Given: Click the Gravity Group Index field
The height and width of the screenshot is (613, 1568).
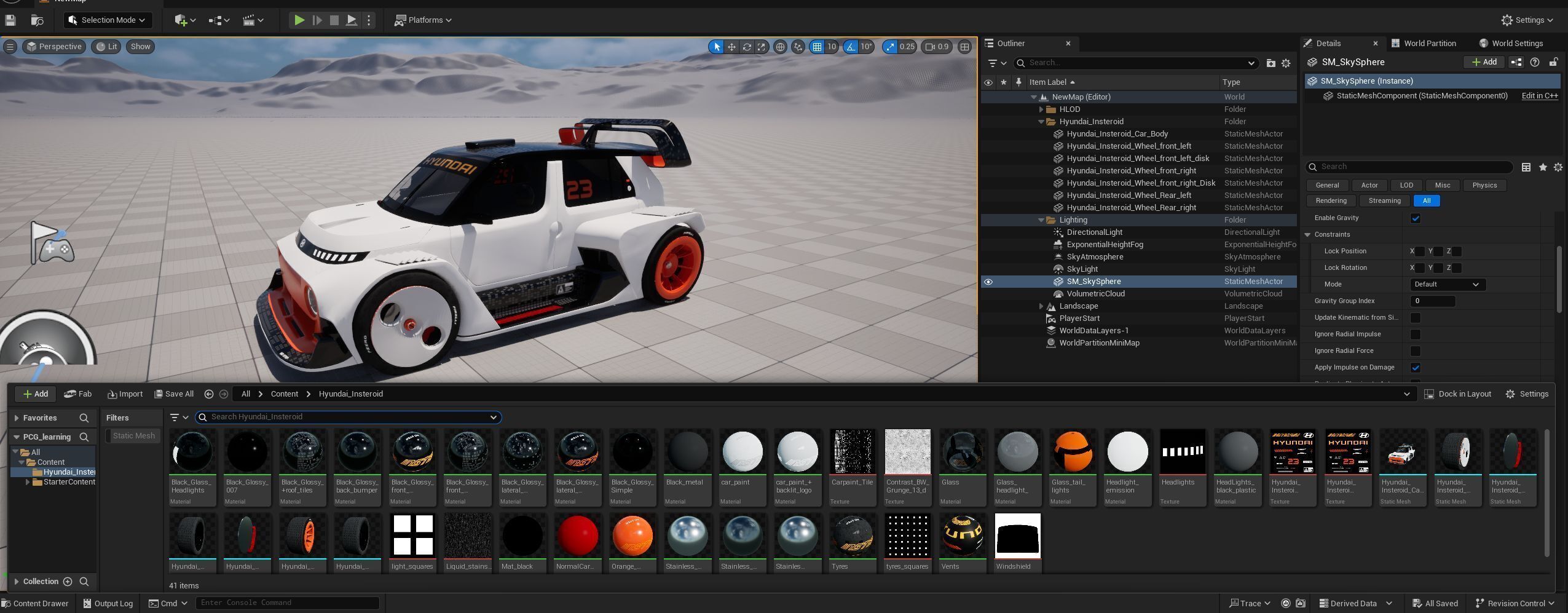Looking at the screenshot, I should tap(1432, 301).
